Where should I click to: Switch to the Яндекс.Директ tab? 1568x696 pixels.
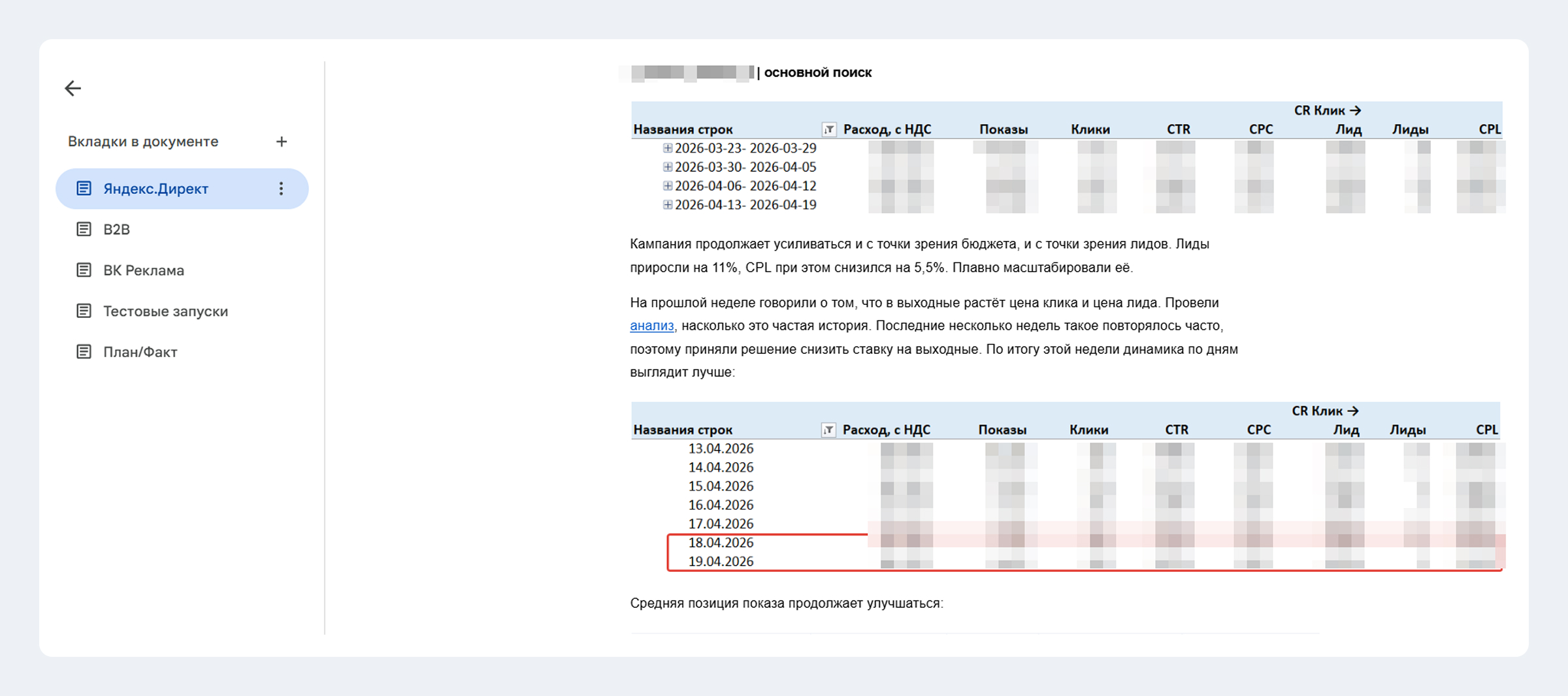coord(182,189)
